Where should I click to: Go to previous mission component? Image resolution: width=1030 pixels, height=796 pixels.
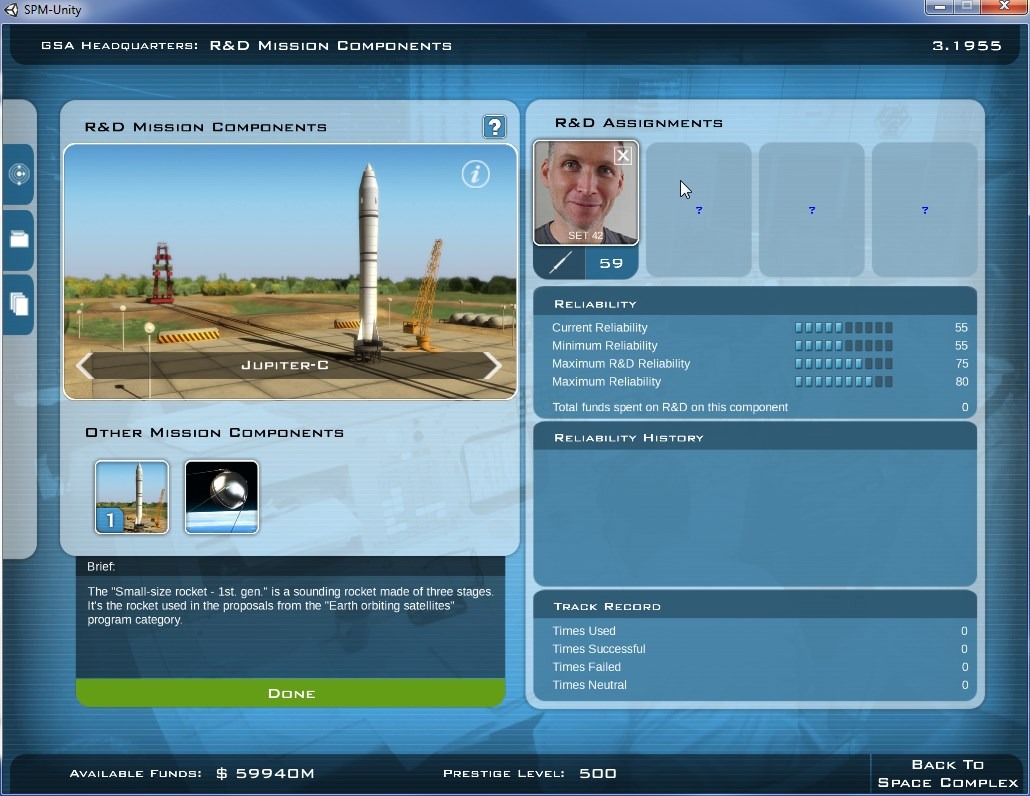click(x=85, y=366)
